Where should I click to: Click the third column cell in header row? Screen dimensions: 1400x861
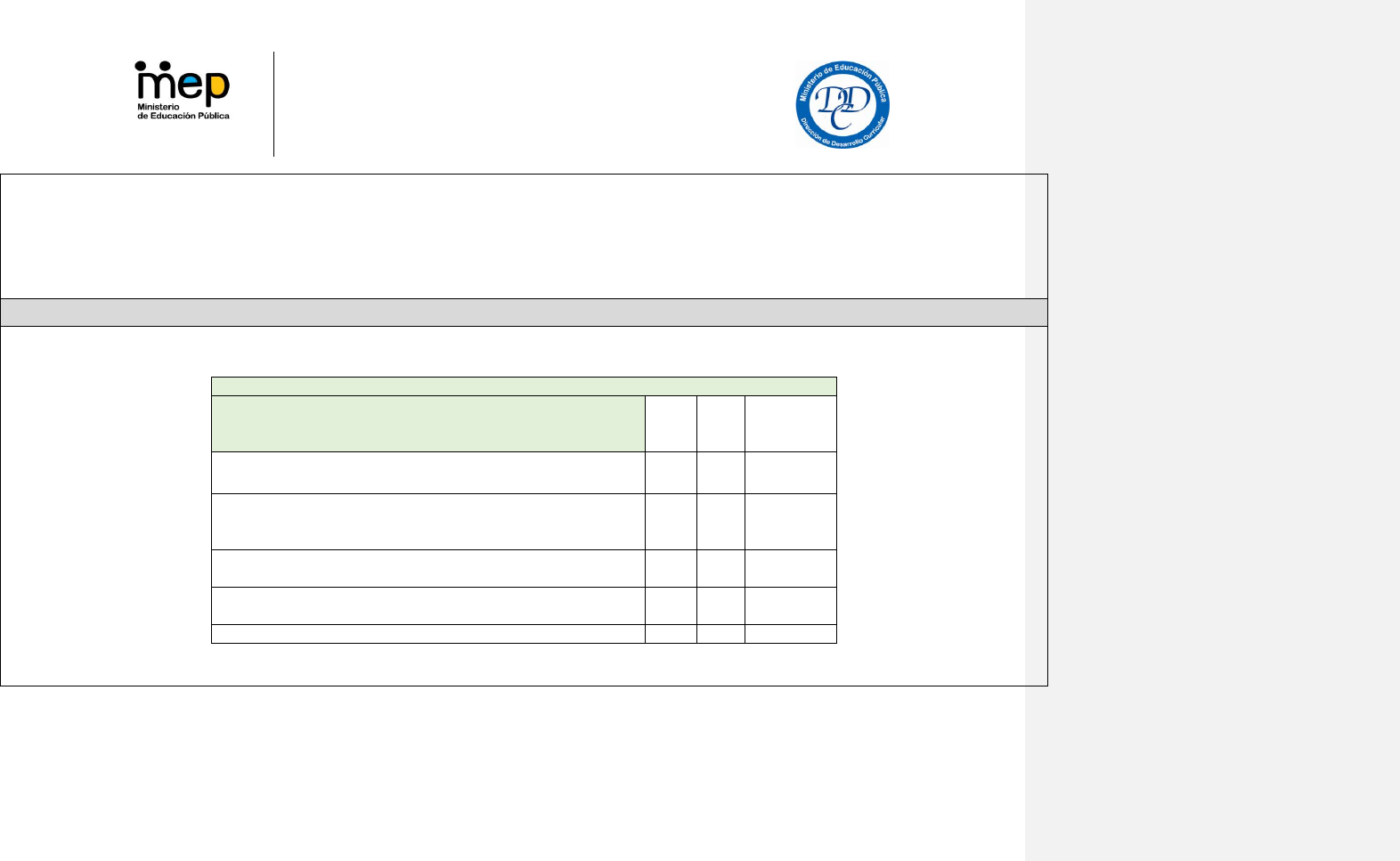(x=720, y=424)
